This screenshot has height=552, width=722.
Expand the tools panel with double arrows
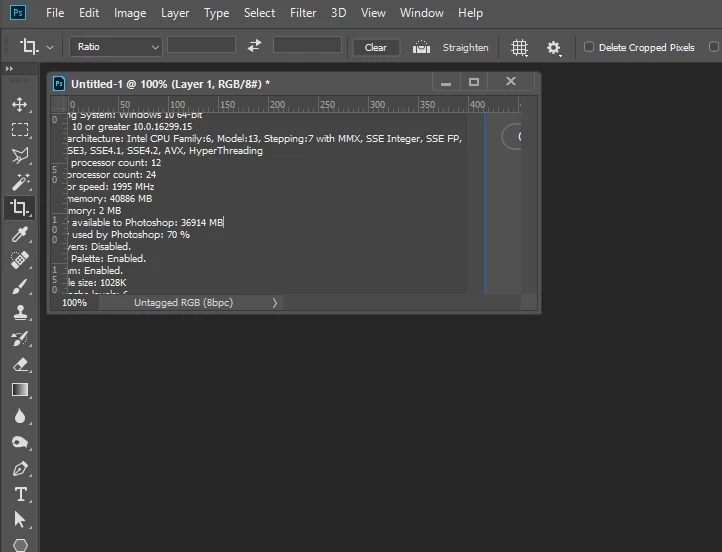pyautogui.click(x=9, y=69)
